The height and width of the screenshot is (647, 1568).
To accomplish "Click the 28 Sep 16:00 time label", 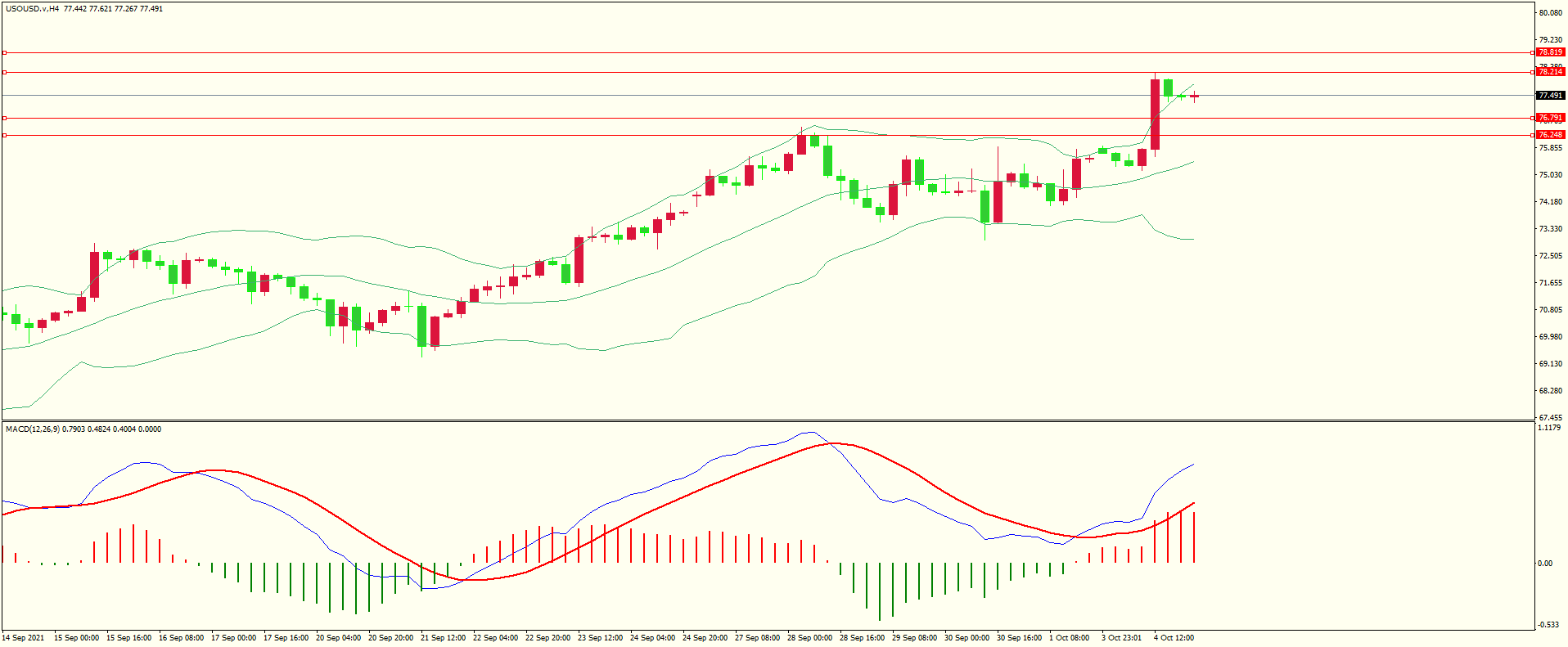I will point(863,638).
